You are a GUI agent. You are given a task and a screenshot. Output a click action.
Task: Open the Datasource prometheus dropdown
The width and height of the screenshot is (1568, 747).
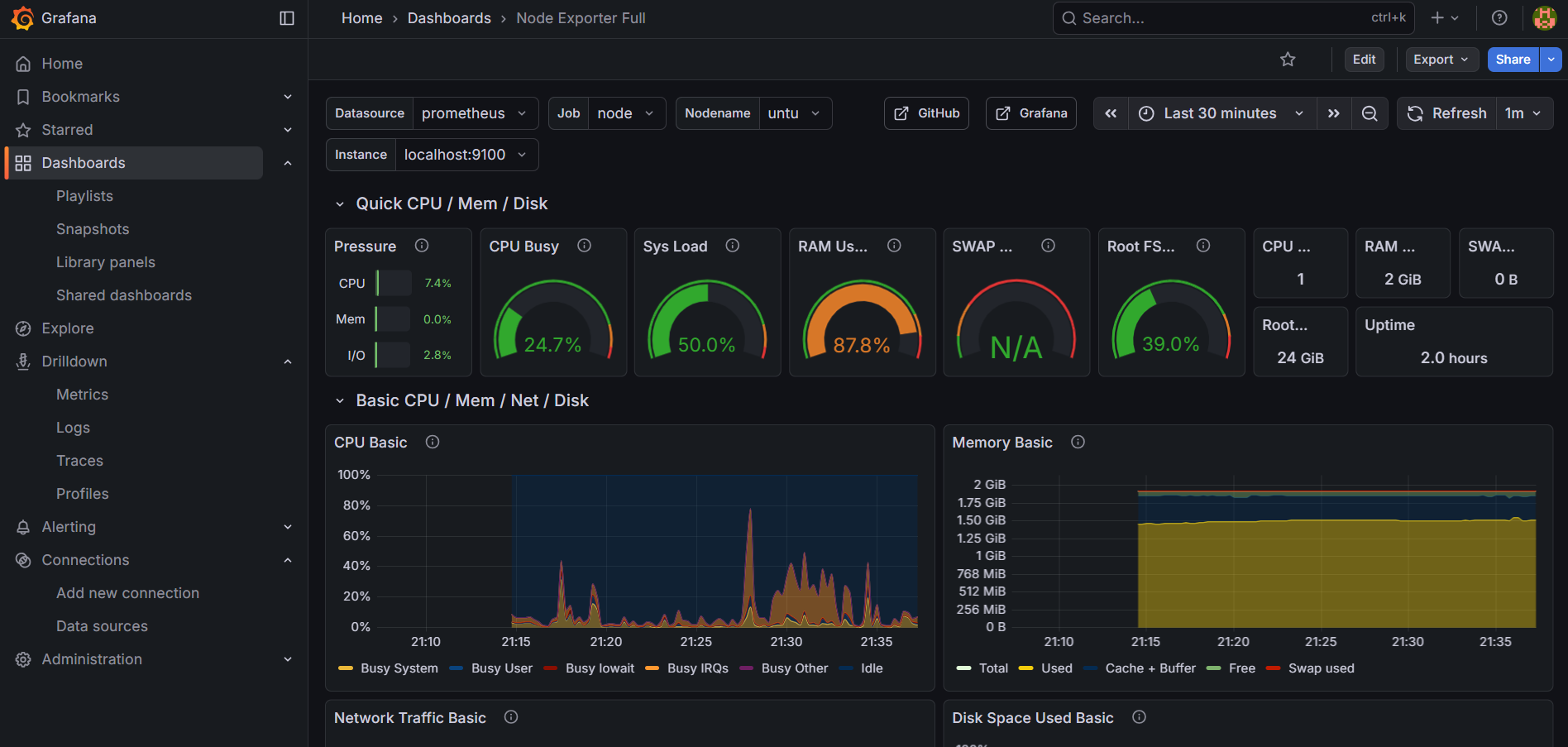point(475,113)
